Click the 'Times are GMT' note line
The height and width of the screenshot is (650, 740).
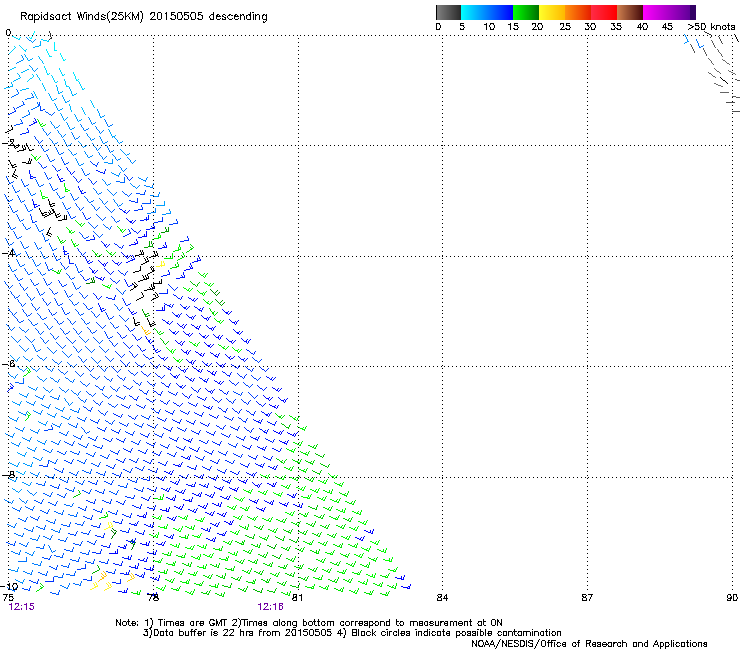309,623
